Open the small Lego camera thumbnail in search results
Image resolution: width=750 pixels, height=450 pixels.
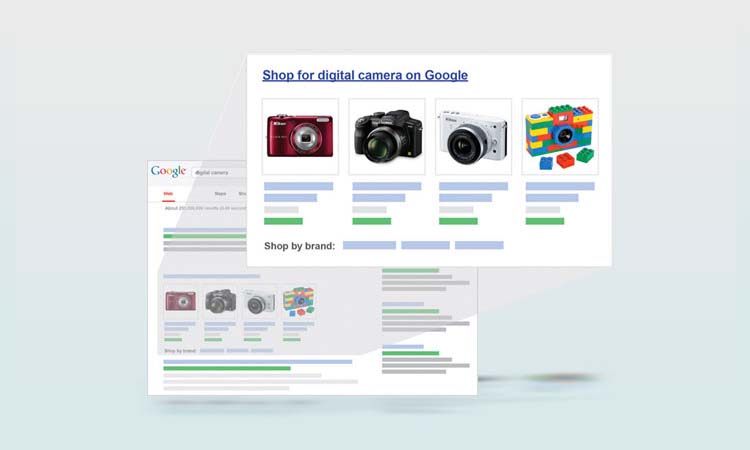[x=298, y=301]
